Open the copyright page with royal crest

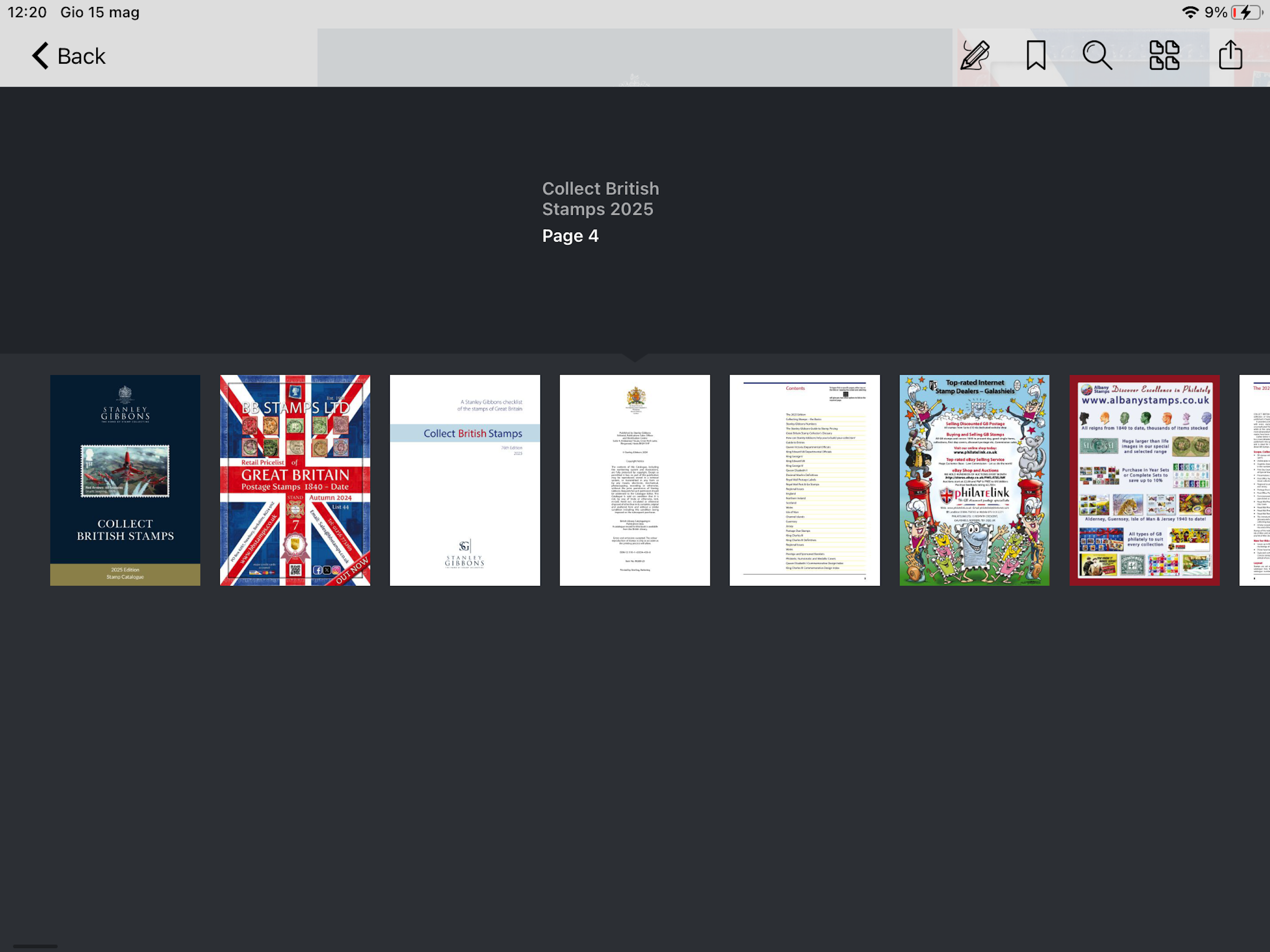pos(635,480)
